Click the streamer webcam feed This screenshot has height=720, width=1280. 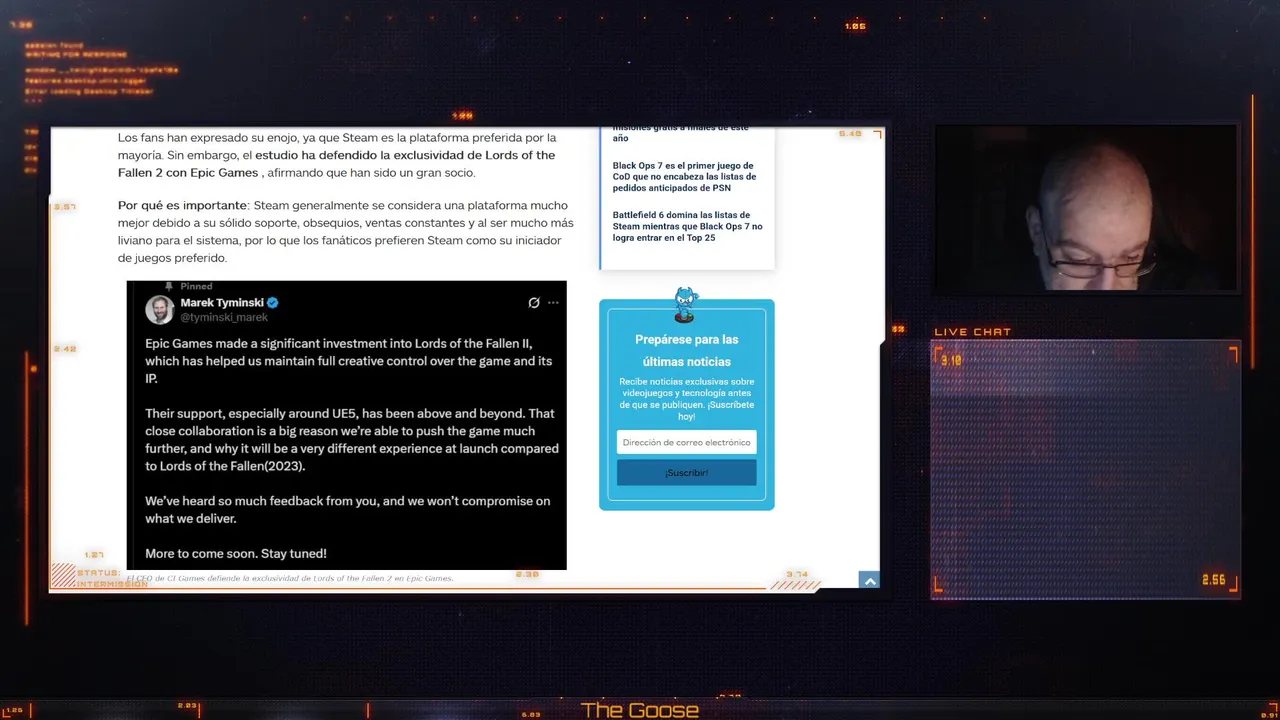coord(1086,208)
